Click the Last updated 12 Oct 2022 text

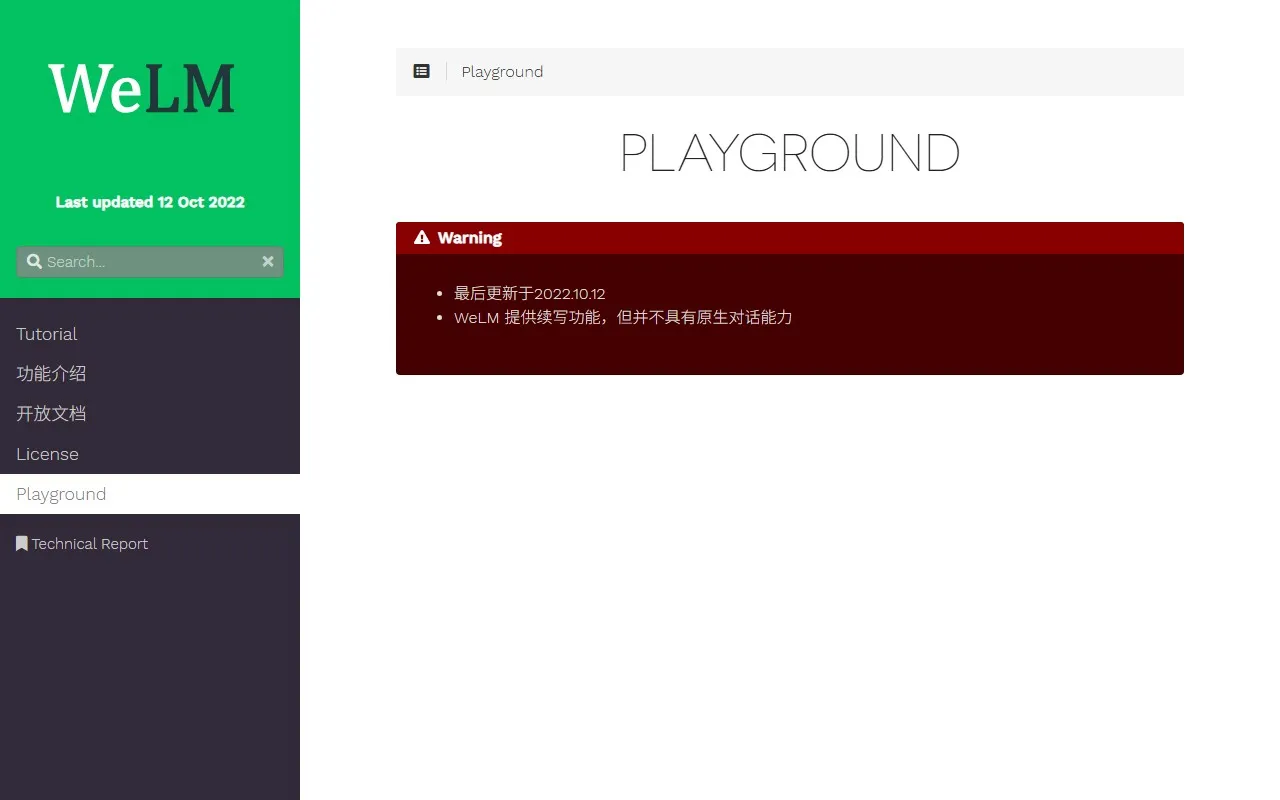[x=150, y=202]
